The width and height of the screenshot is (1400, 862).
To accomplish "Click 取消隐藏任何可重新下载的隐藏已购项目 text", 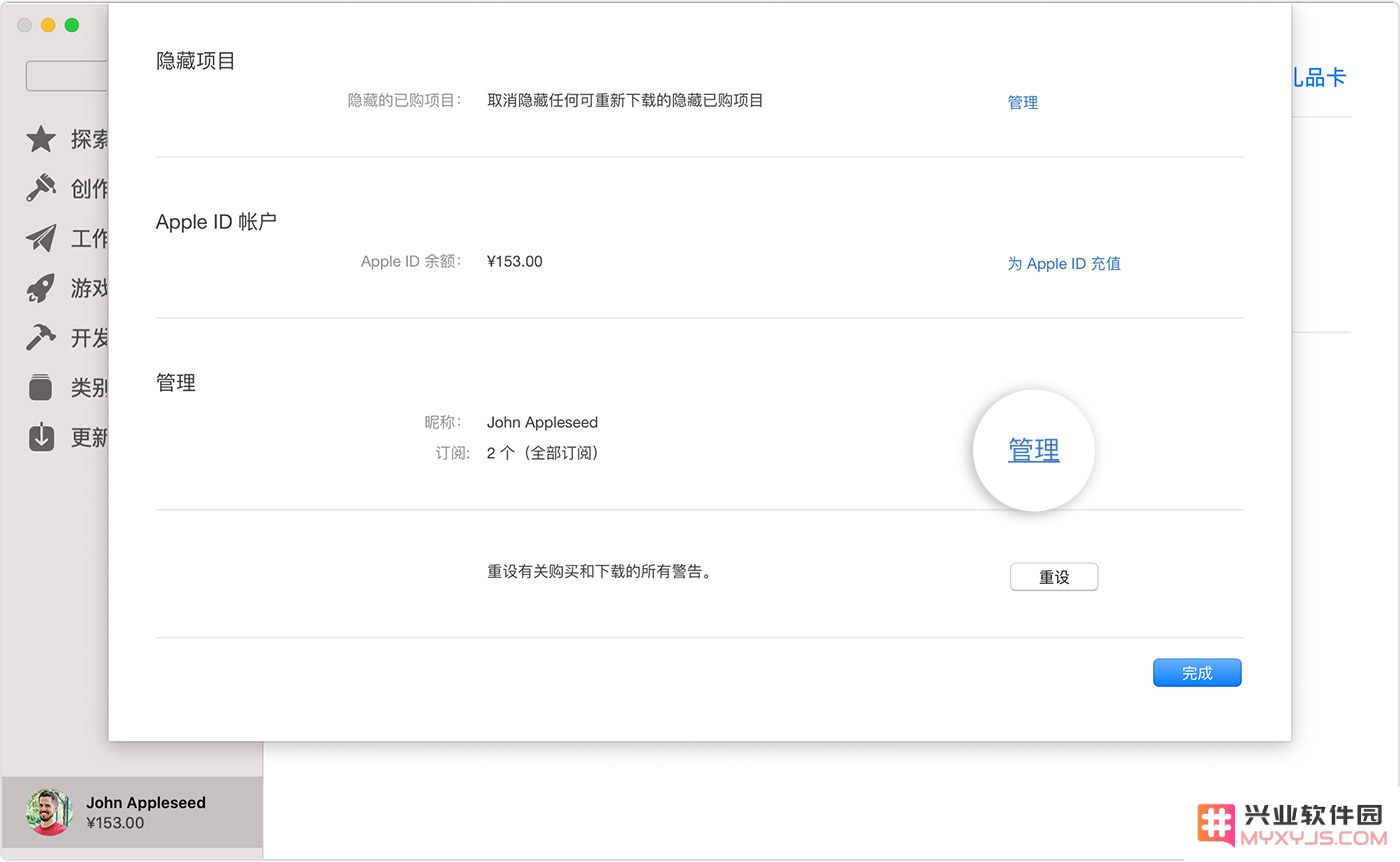I will [x=625, y=101].
